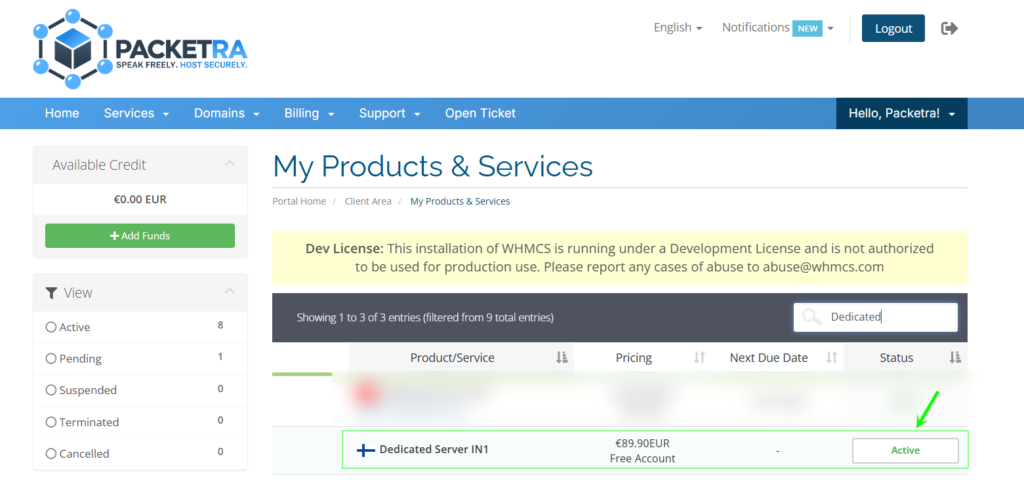This screenshot has width=1024, height=480.
Task: Click the Dev License notice text
Action: 620,257
